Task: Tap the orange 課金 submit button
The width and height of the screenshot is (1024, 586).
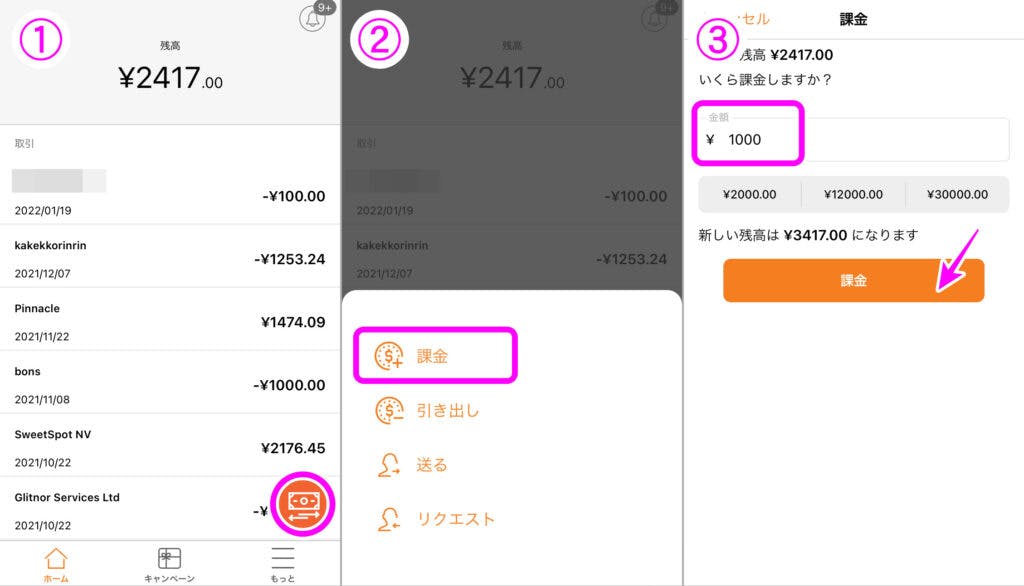Action: pyautogui.click(x=854, y=280)
